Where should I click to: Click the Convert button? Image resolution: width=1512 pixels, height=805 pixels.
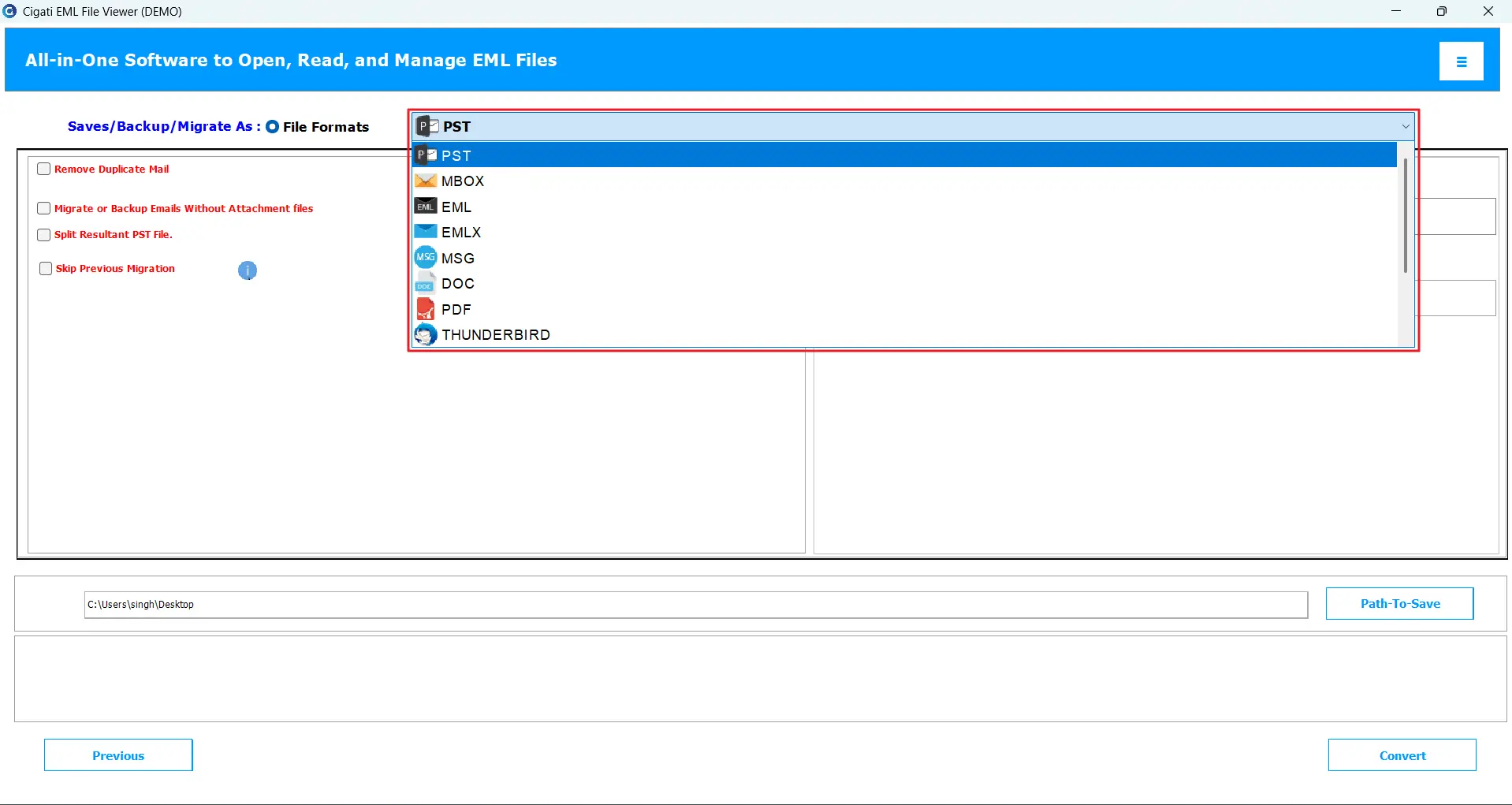(1402, 755)
